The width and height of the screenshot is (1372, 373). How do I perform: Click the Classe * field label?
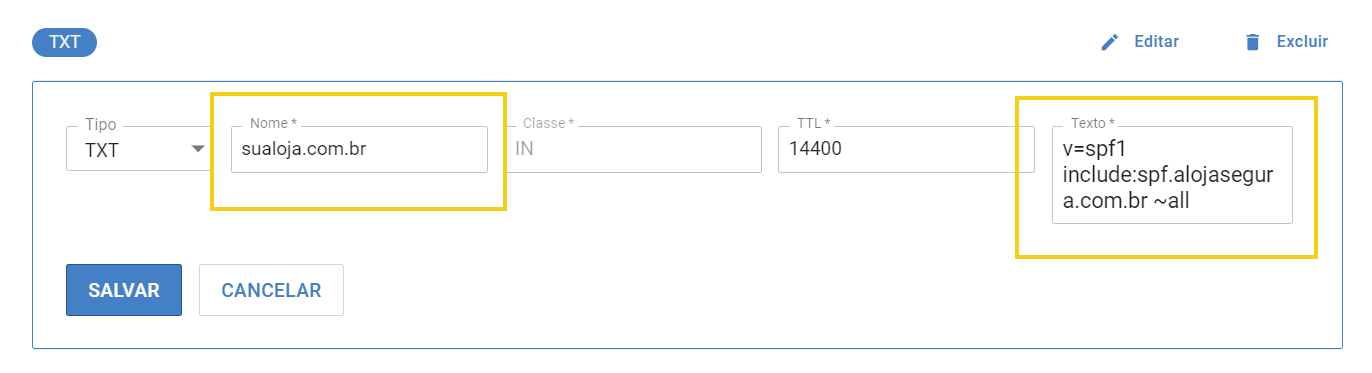(x=549, y=123)
